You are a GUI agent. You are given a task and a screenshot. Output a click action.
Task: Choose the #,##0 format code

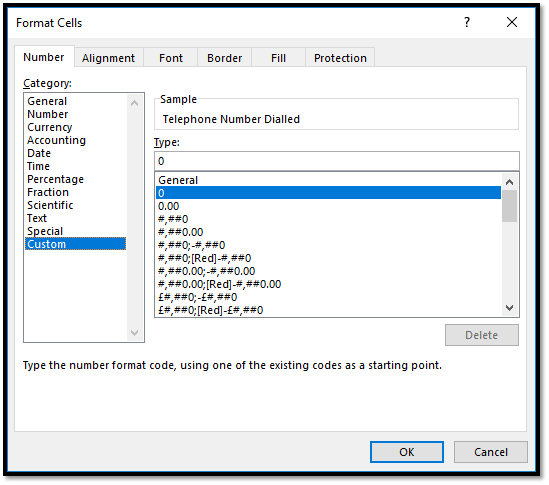tap(328, 219)
